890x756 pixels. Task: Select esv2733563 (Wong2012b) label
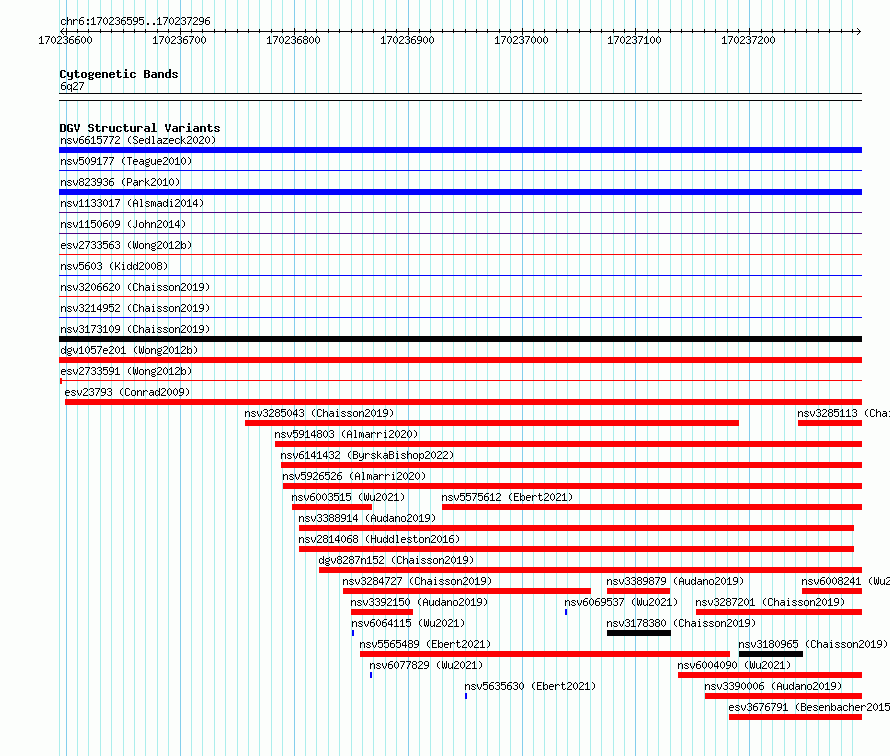126,245
